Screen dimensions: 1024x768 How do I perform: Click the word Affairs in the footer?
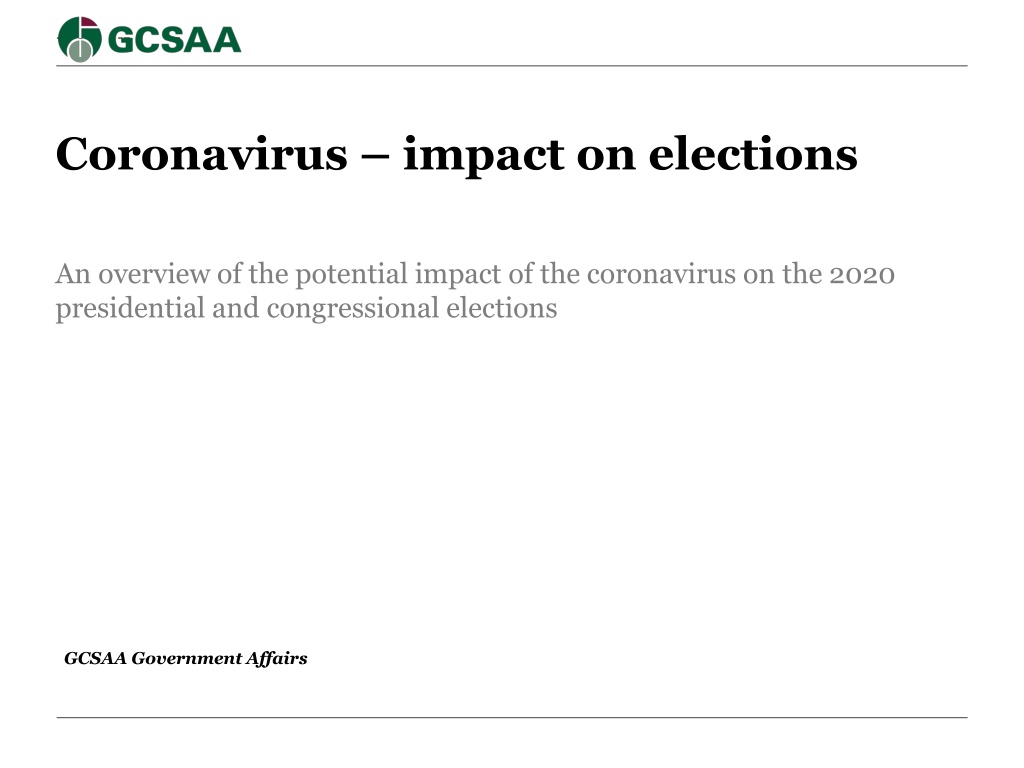[x=277, y=658]
